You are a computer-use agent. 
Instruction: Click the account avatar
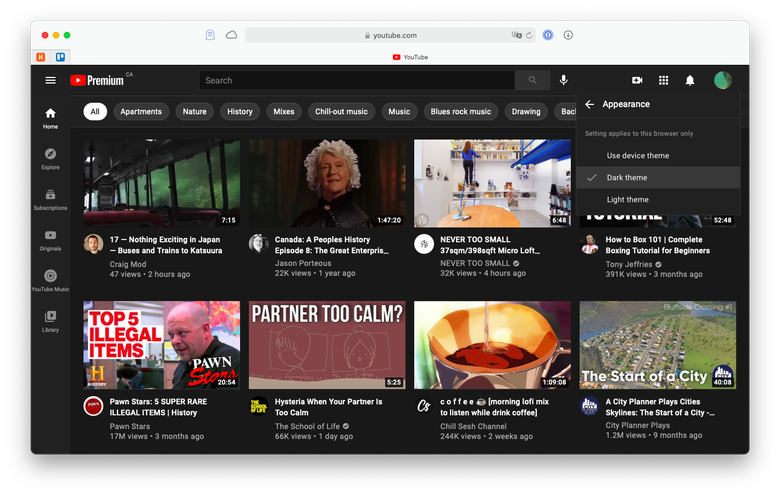pos(722,80)
